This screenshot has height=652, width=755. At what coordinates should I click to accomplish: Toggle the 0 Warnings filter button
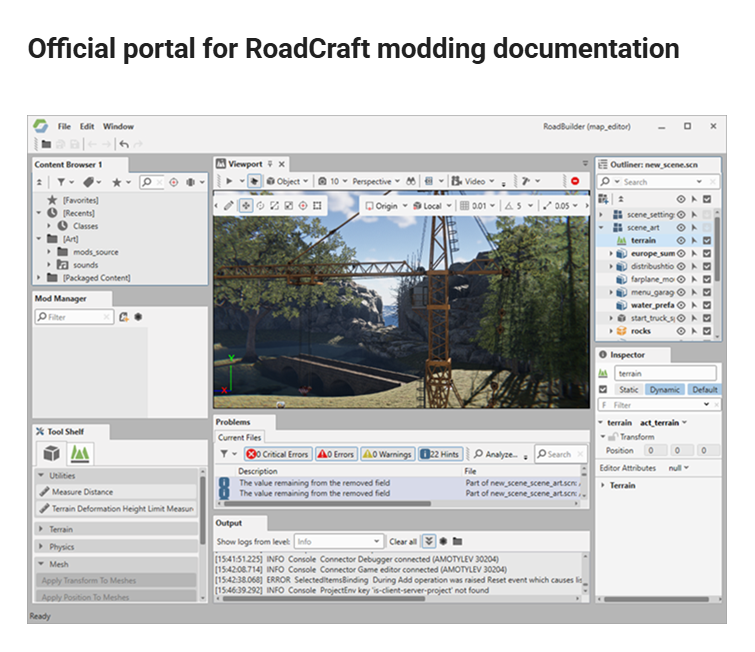[387, 454]
